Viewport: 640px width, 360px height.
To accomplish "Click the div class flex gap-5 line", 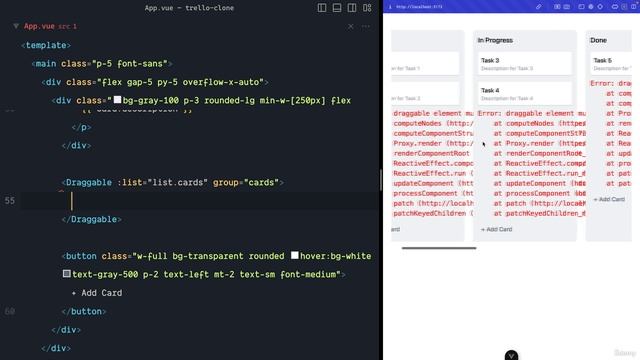I will coord(155,82).
